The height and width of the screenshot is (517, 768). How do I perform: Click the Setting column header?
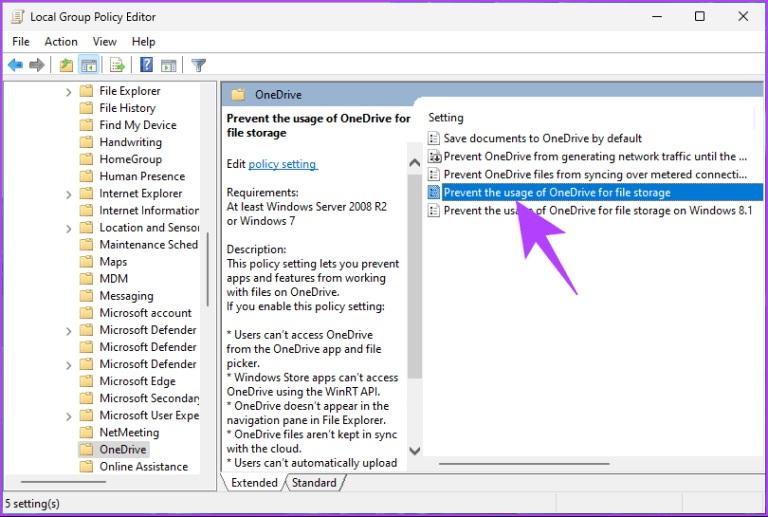446,118
